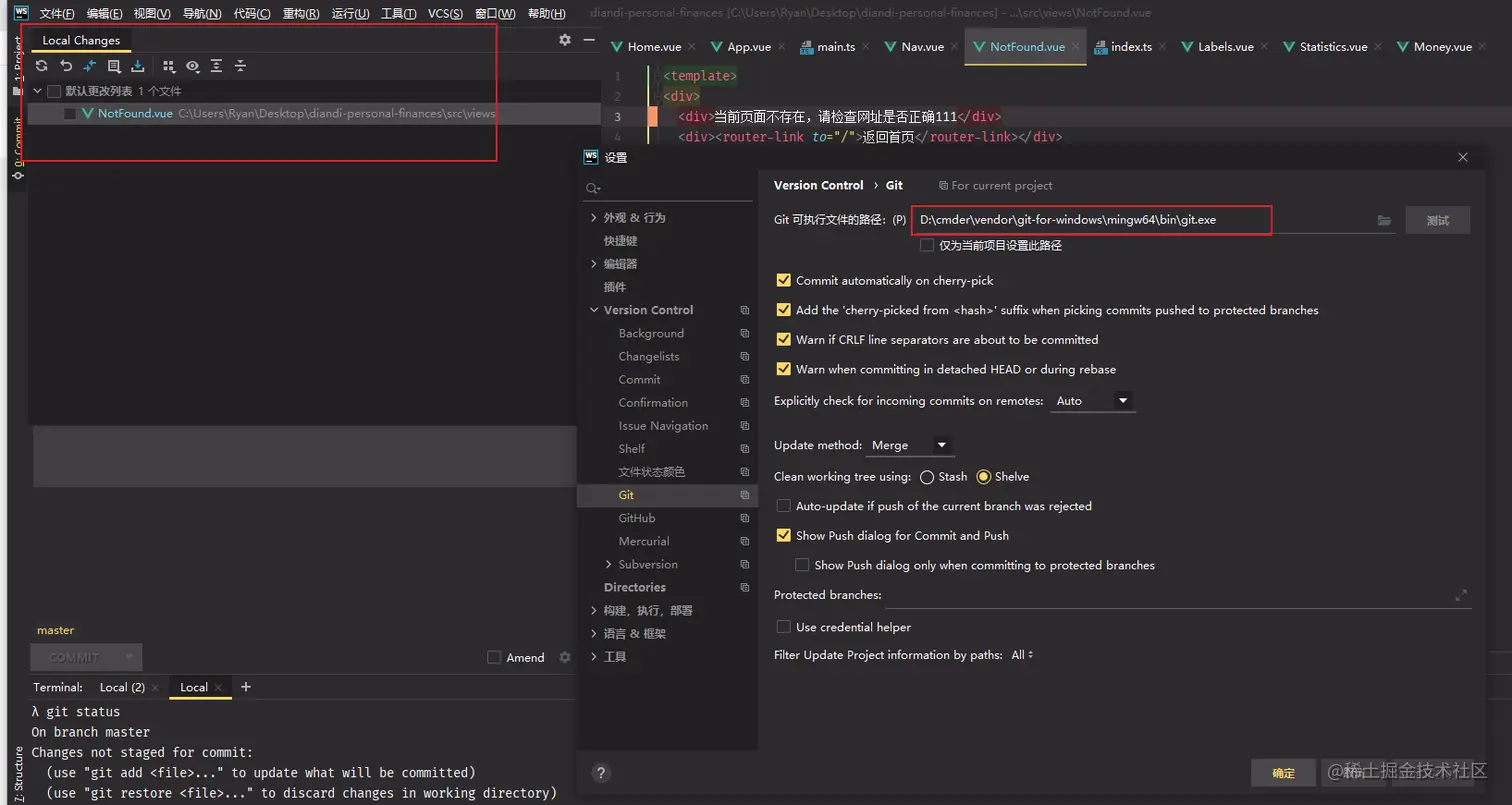Uncheck Warn when committing in detached HEAD
This screenshot has height=805, width=1512.
783,369
